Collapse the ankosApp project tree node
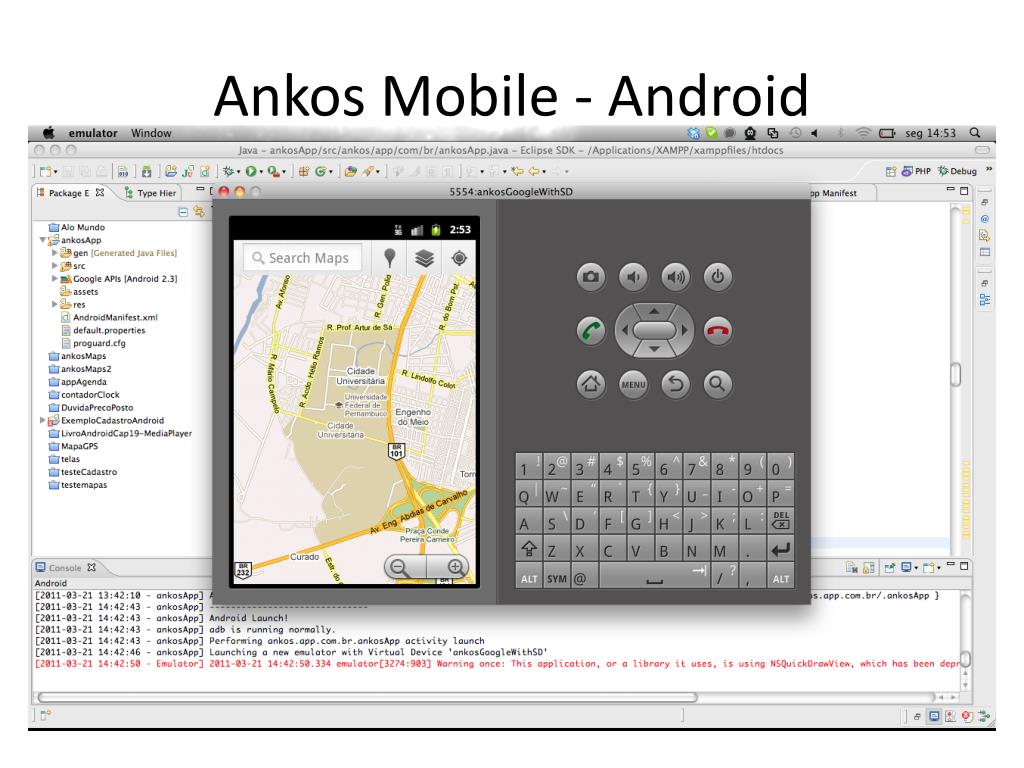The image size is (1024, 768). [x=42, y=240]
